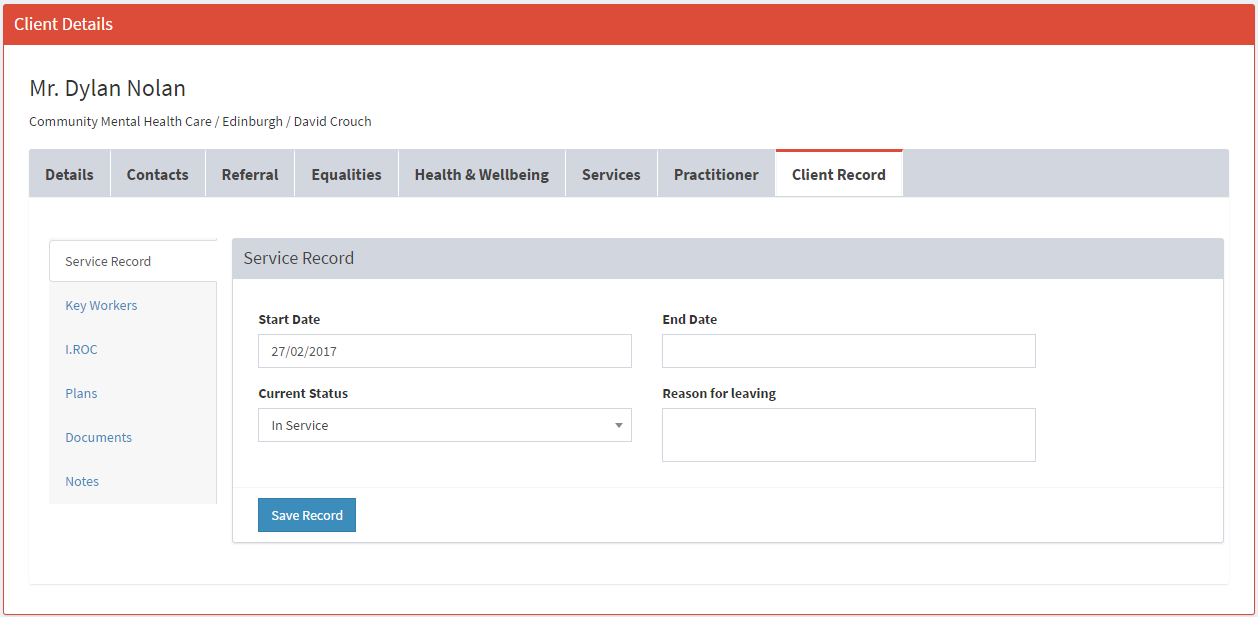Choose Service Record in the side menu
1258x617 pixels.
108,261
